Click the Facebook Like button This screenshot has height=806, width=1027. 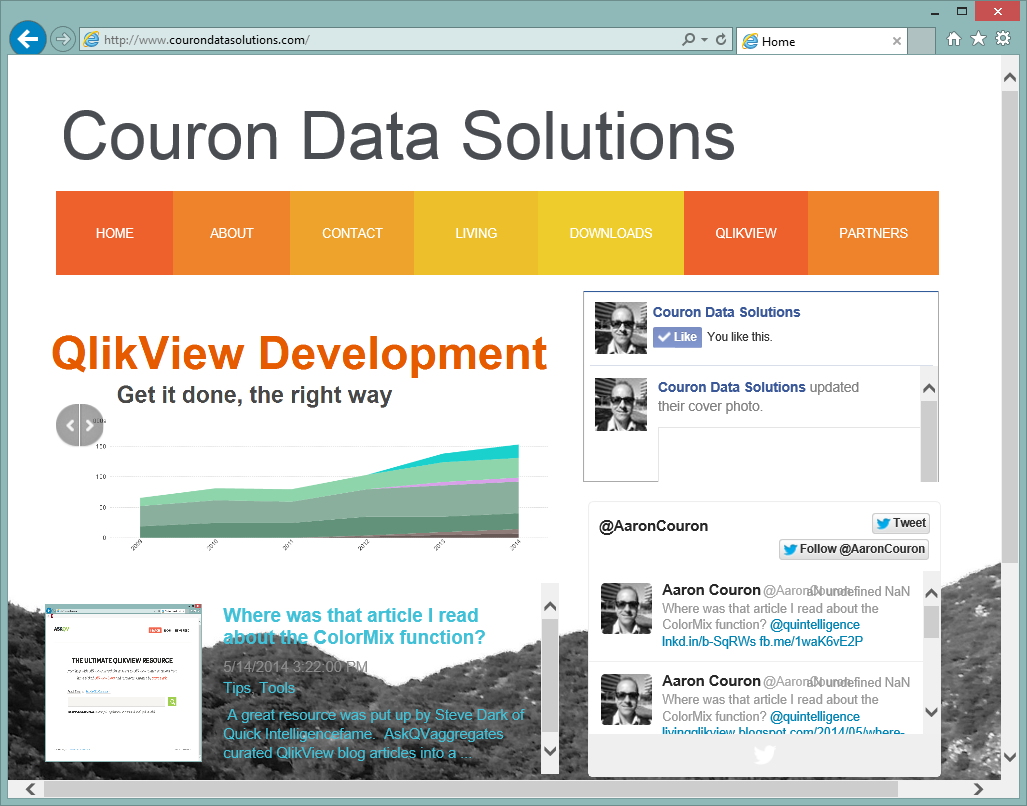tap(677, 337)
